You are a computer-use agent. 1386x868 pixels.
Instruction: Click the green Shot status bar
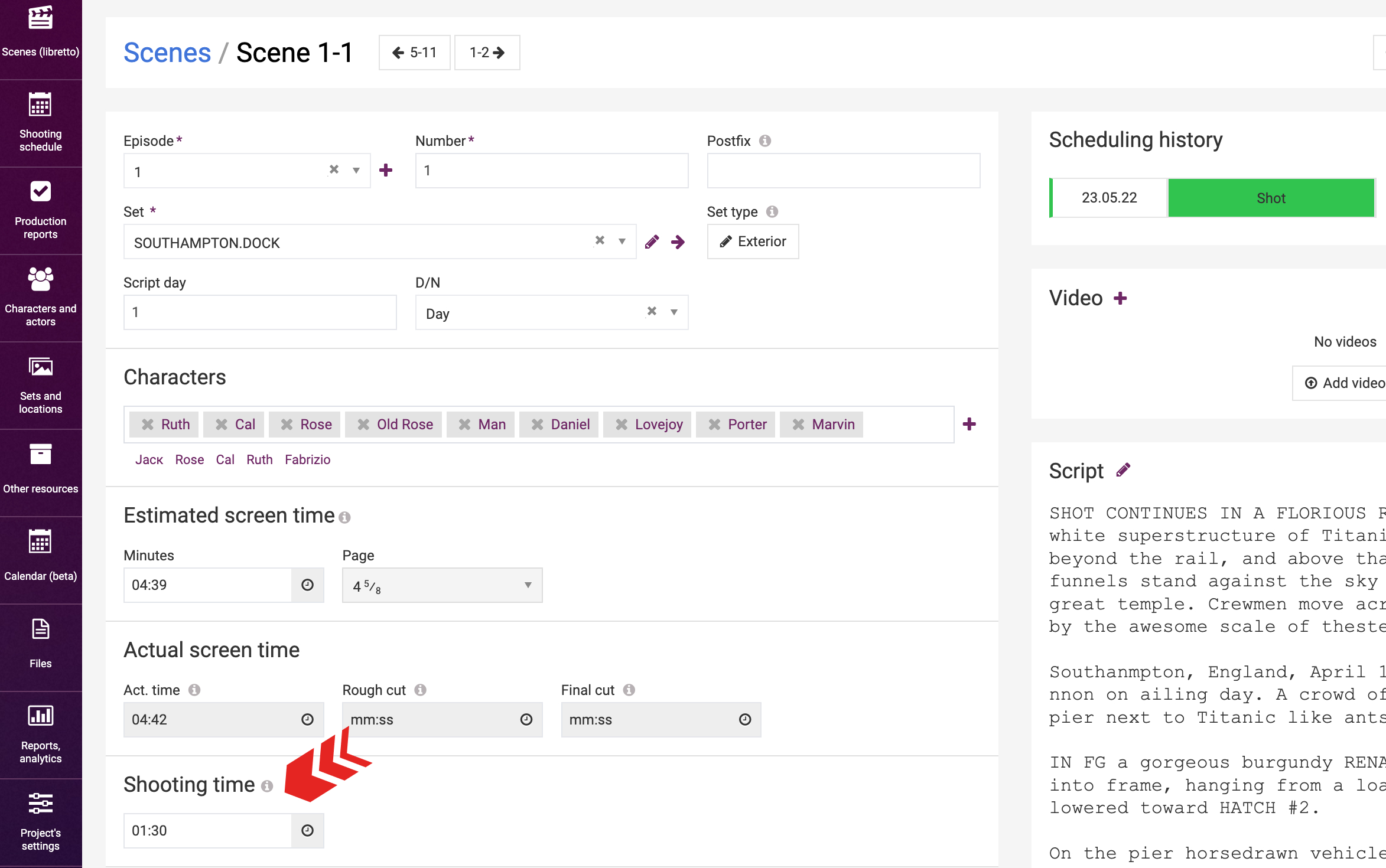[x=1271, y=198]
